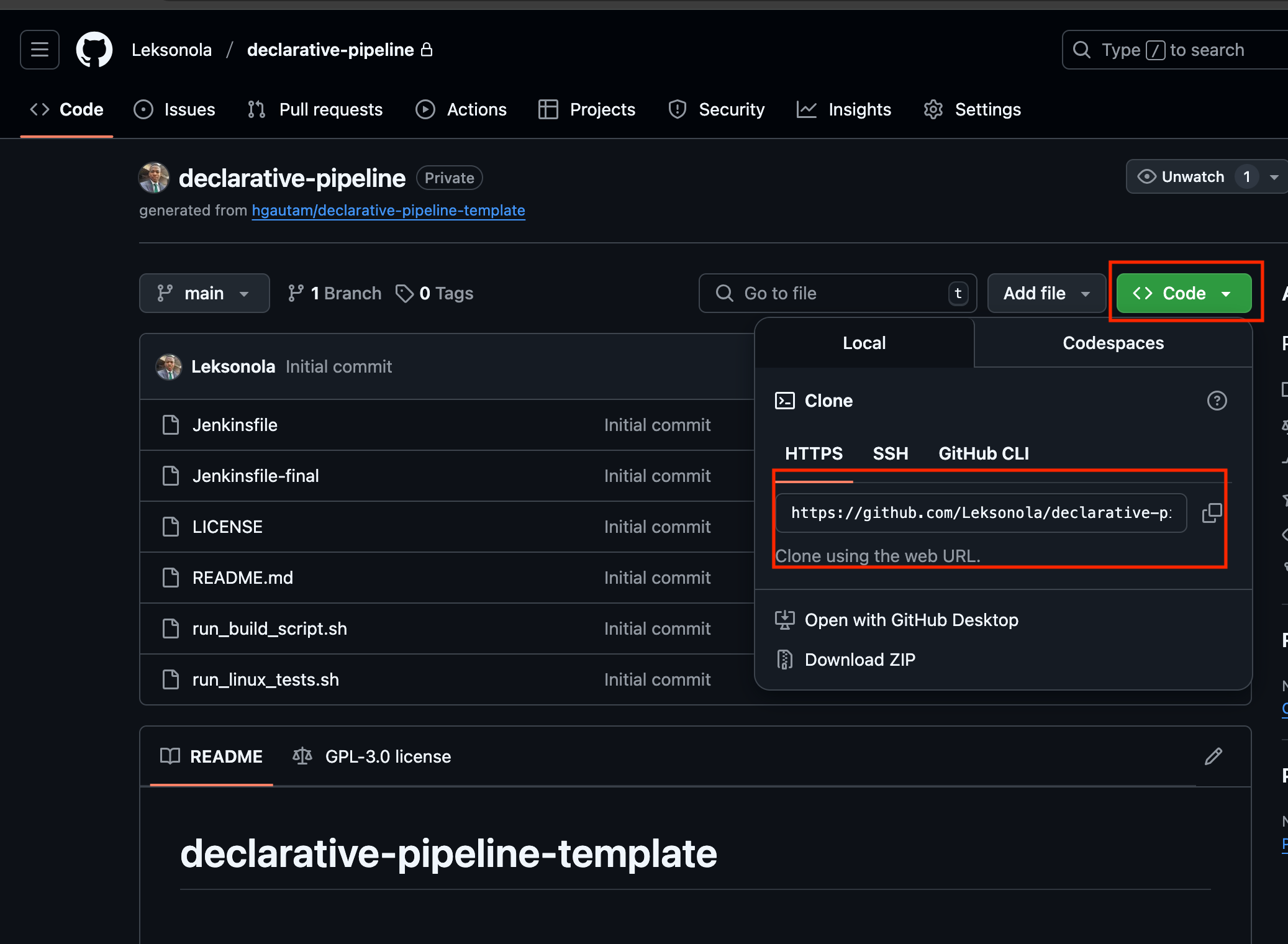Image resolution: width=1288 pixels, height=944 pixels.
Task: Open the Issues tab
Action: (175, 109)
